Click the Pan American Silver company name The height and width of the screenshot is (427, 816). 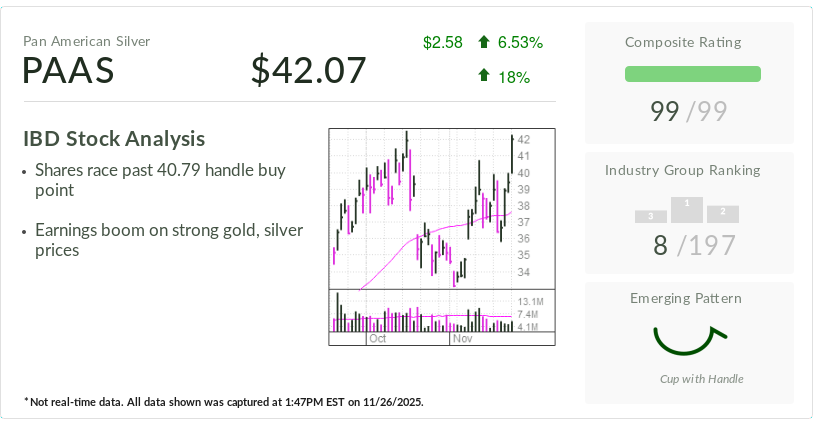86,41
